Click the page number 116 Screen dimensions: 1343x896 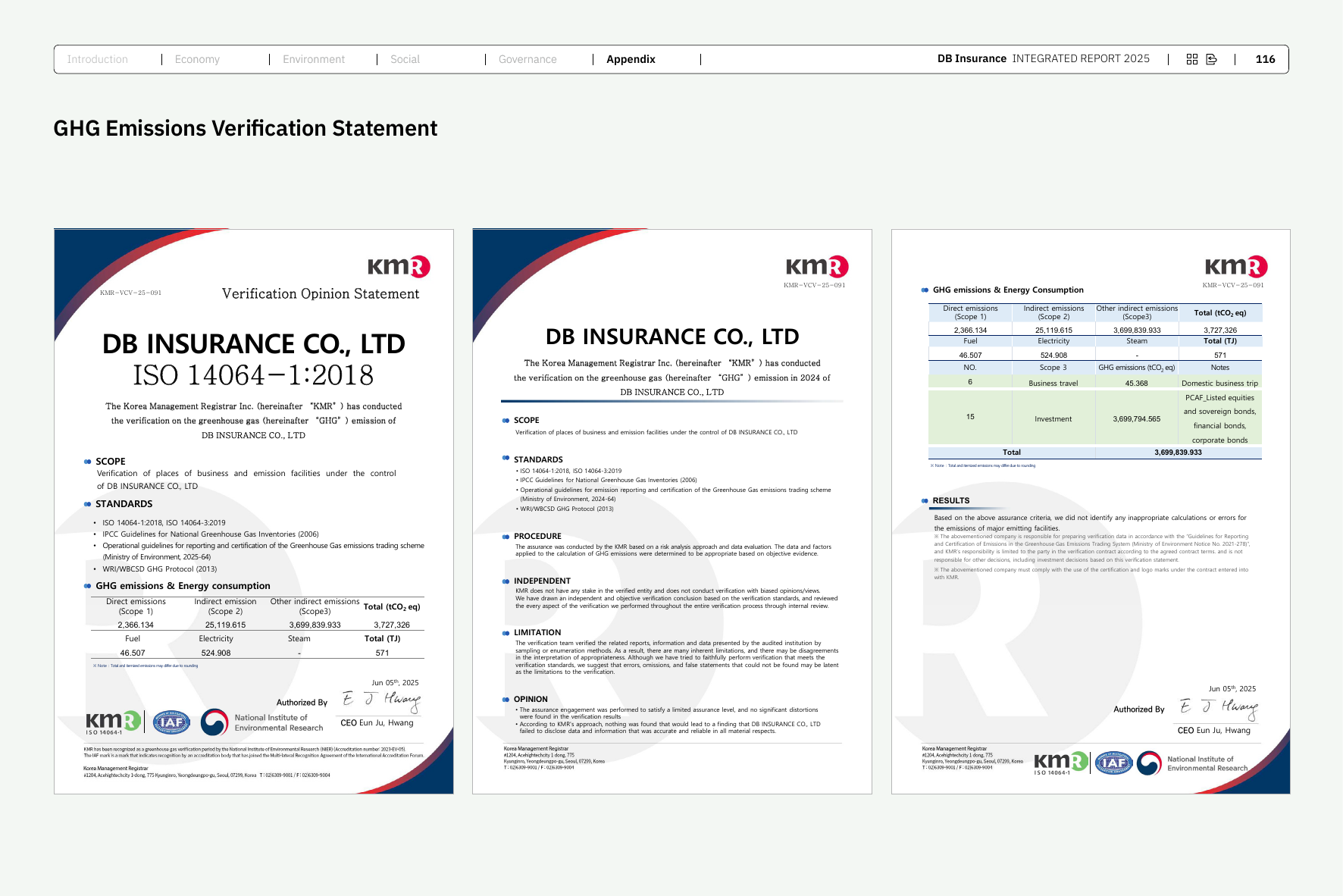(1265, 59)
